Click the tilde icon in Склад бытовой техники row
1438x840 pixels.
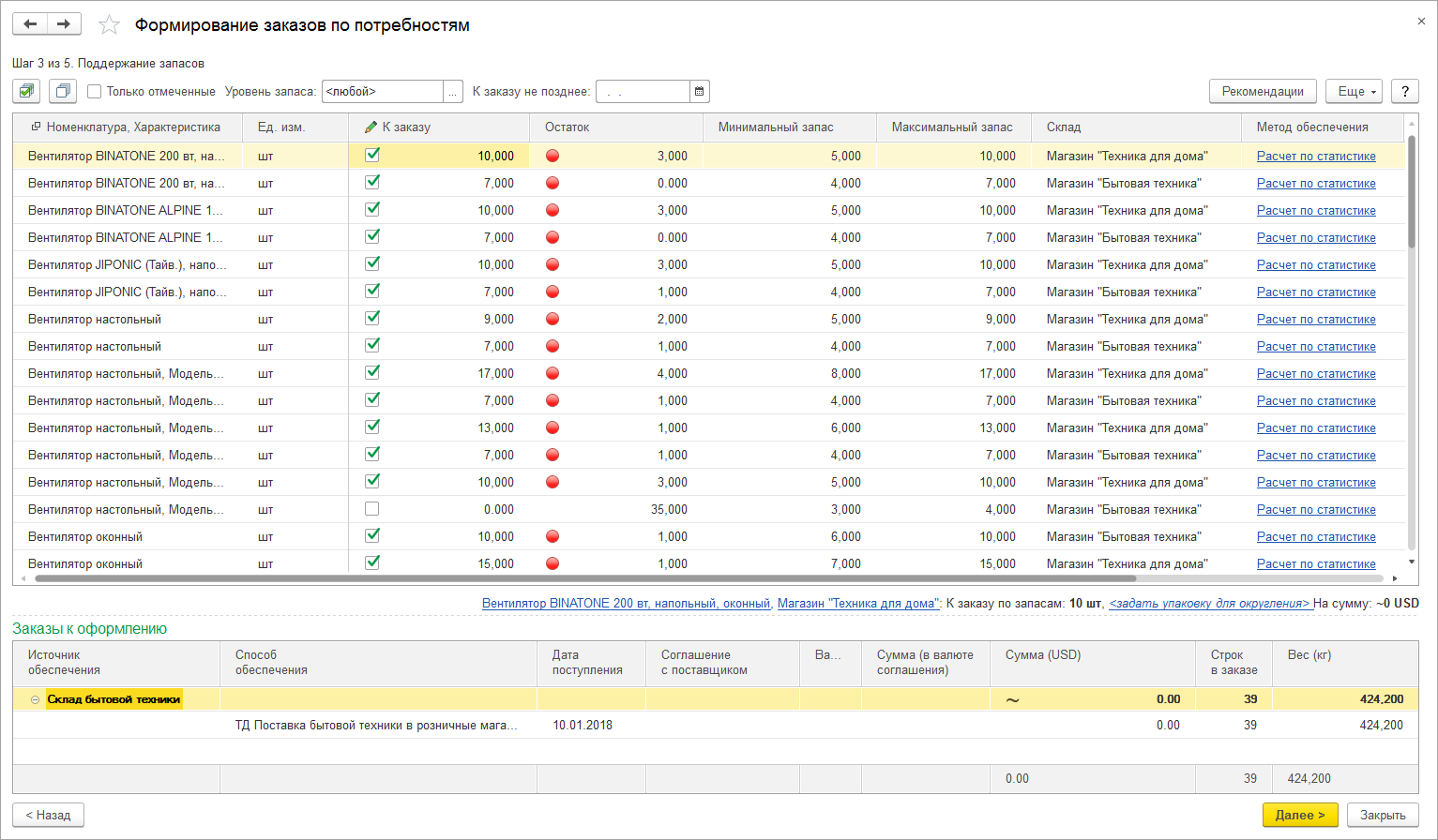[1012, 699]
